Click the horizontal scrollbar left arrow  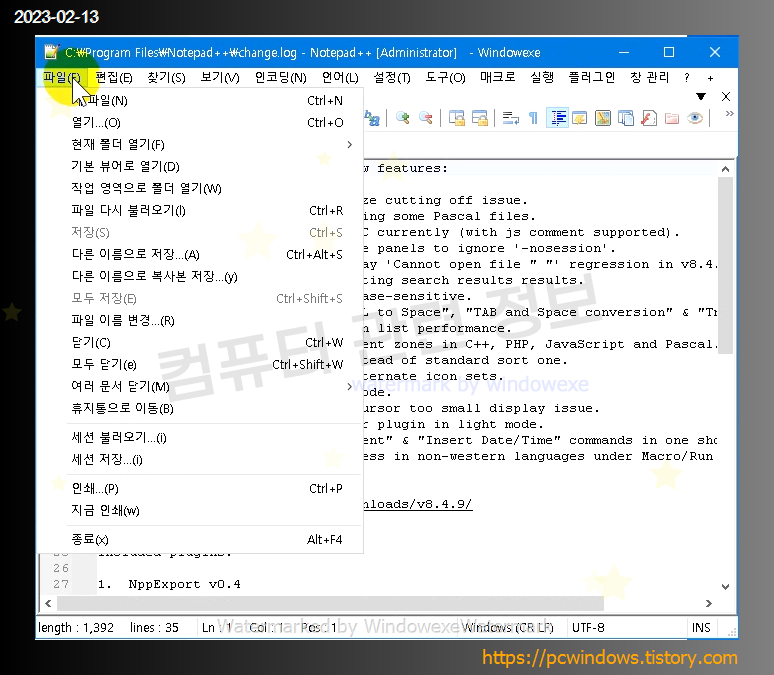pyautogui.click(x=48, y=603)
